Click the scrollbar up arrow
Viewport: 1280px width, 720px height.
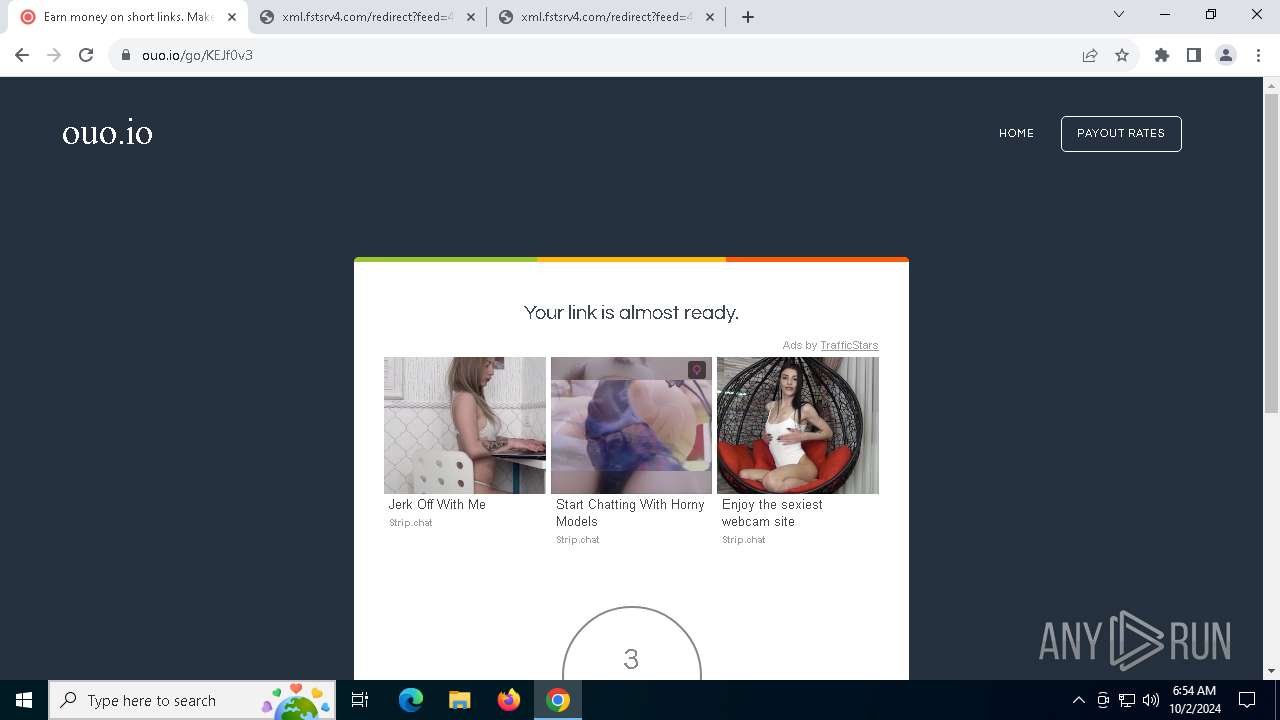coord(1271,85)
